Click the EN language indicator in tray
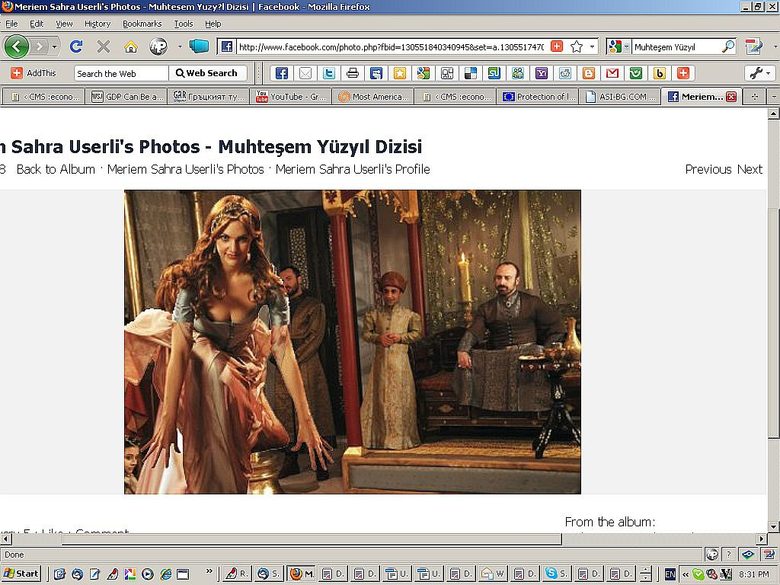Screen dimensions: 780x585 (x=670, y=574)
